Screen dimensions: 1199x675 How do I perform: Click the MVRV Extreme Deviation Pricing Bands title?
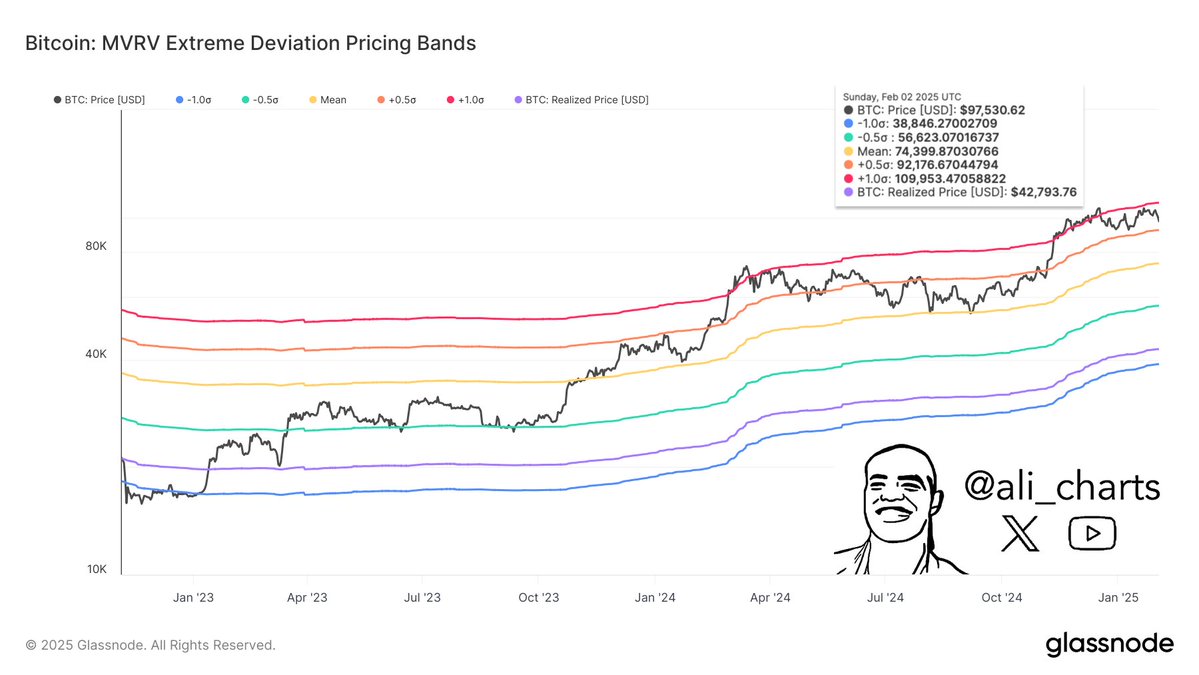coord(250,43)
